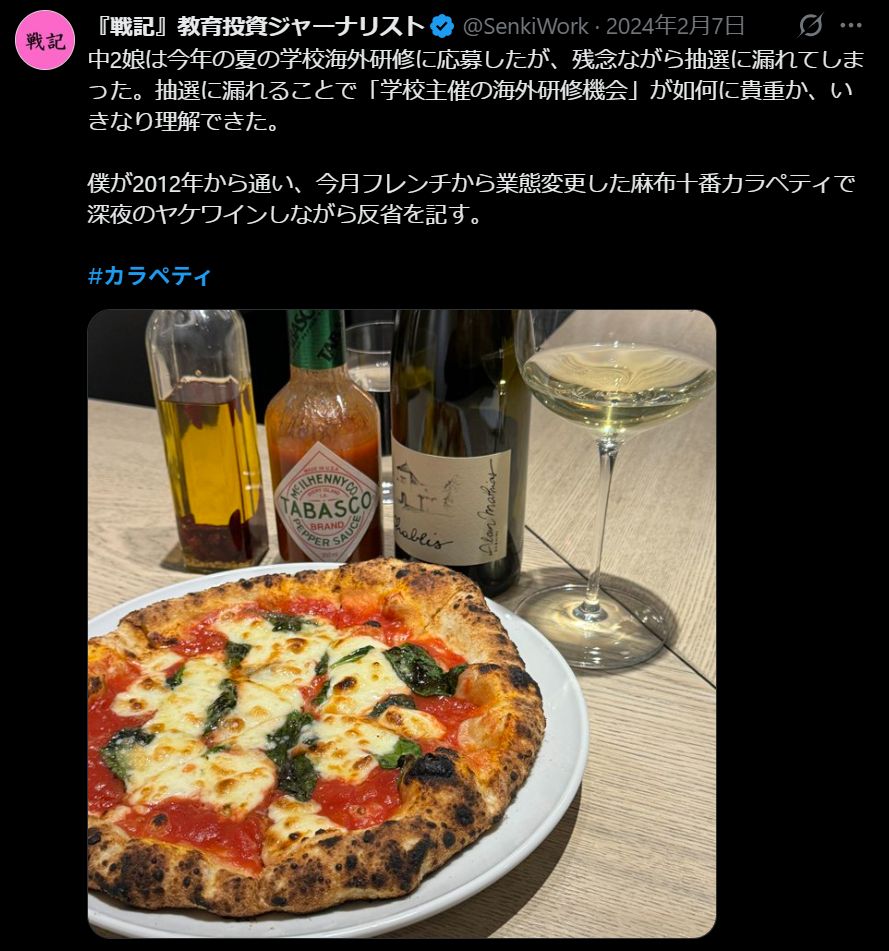This screenshot has width=889, height=951.
Task: Open the @SenkiWork handle link
Action: (525, 26)
